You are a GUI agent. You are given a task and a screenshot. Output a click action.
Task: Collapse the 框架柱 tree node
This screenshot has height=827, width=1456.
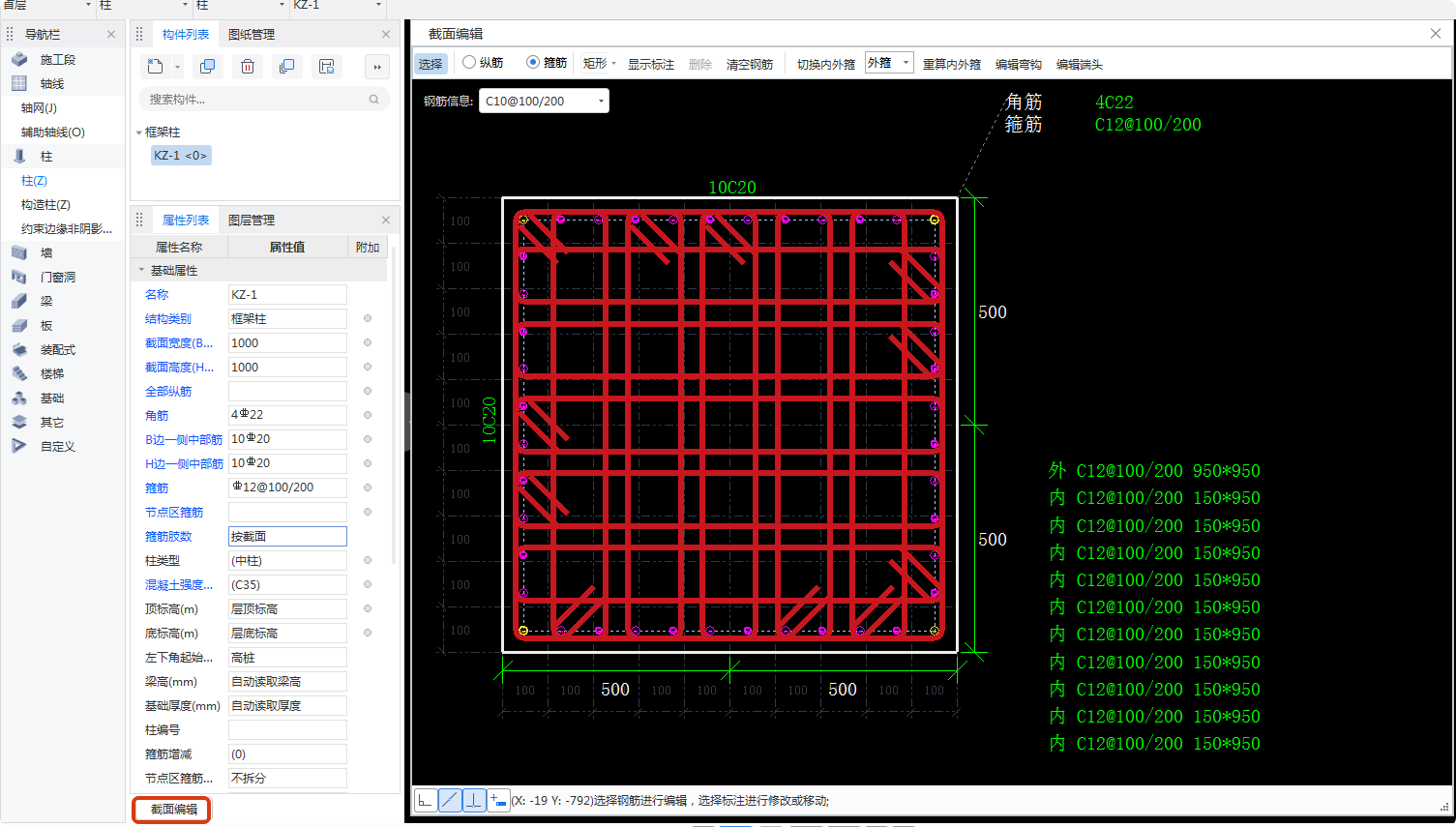139,133
